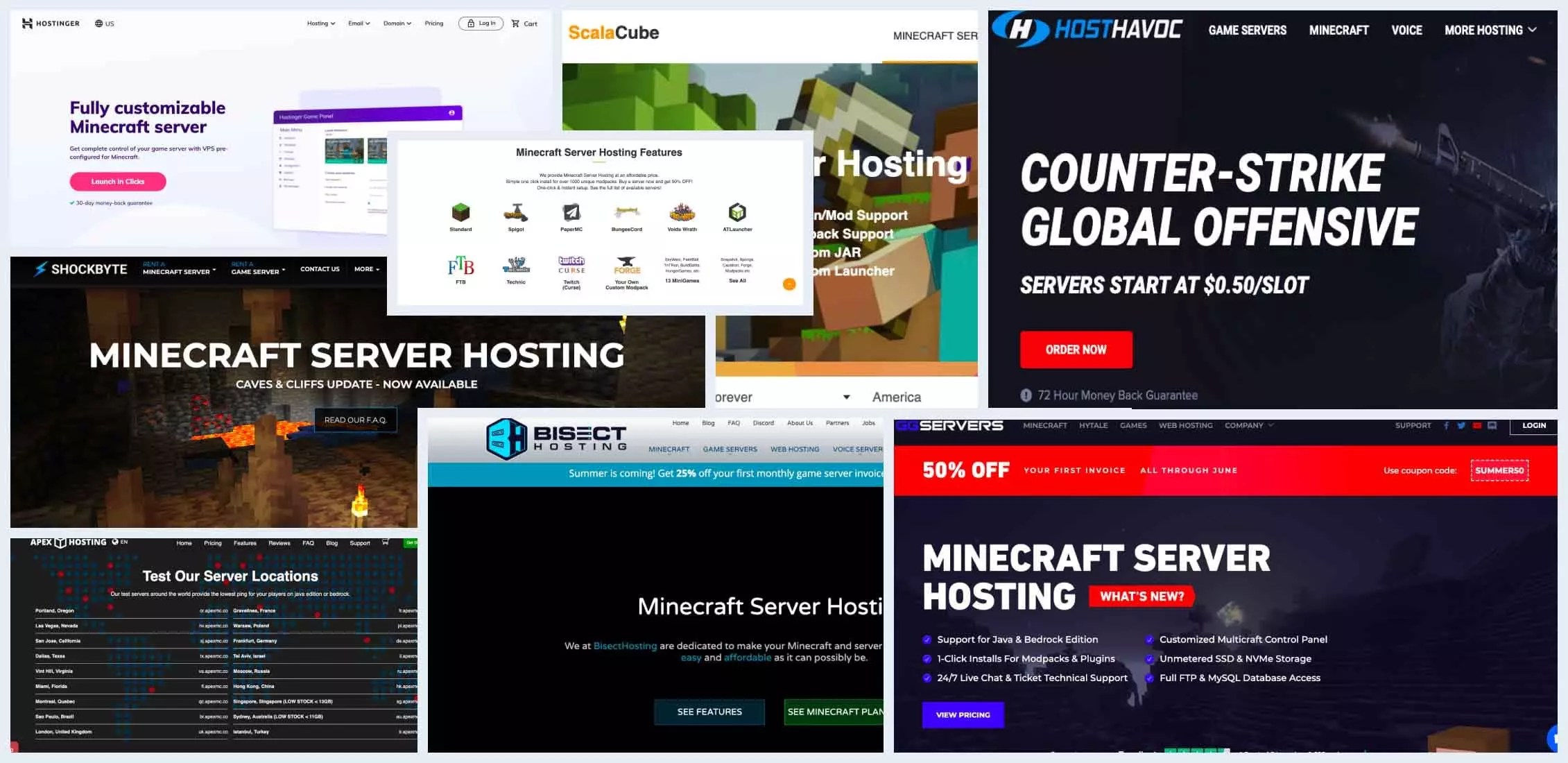Click the BisectHosting inline link

[x=625, y=646]
